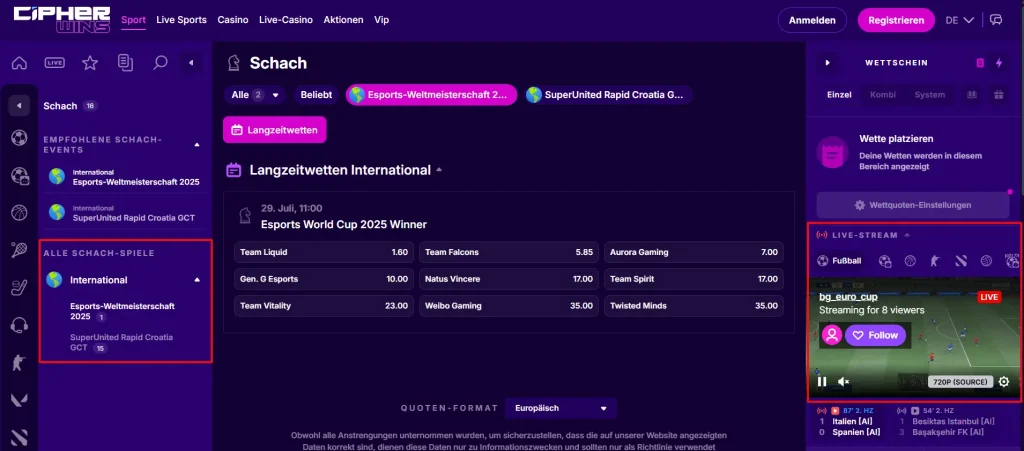This screenshot has width=1024, height=451.
Task: Choose virtual football icon in live-stream row
Action: [885, 261]
